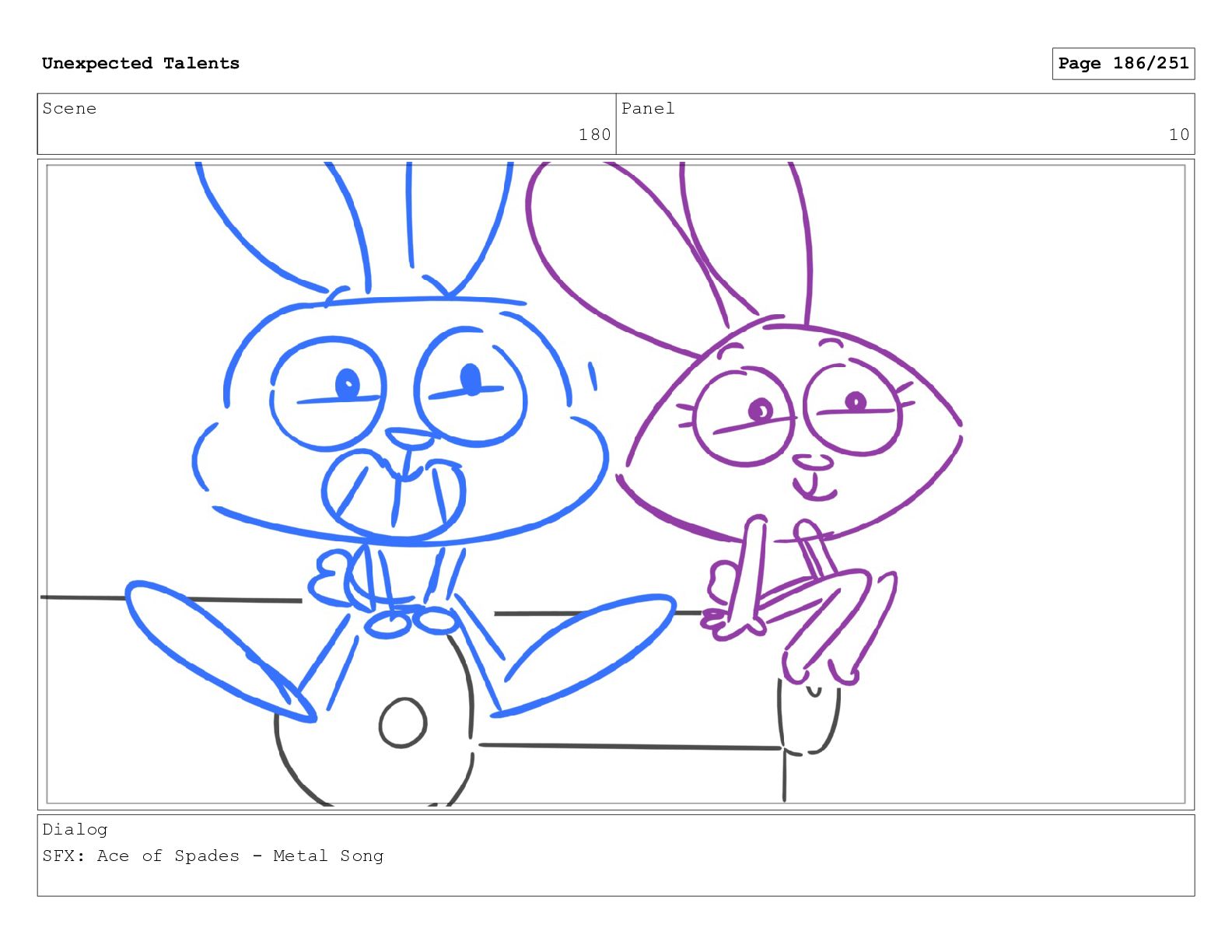Click the 'Page 186/251' page indicator
Screen dimensions: 1232x952
pyautogui.click(x=1123, y=63)
